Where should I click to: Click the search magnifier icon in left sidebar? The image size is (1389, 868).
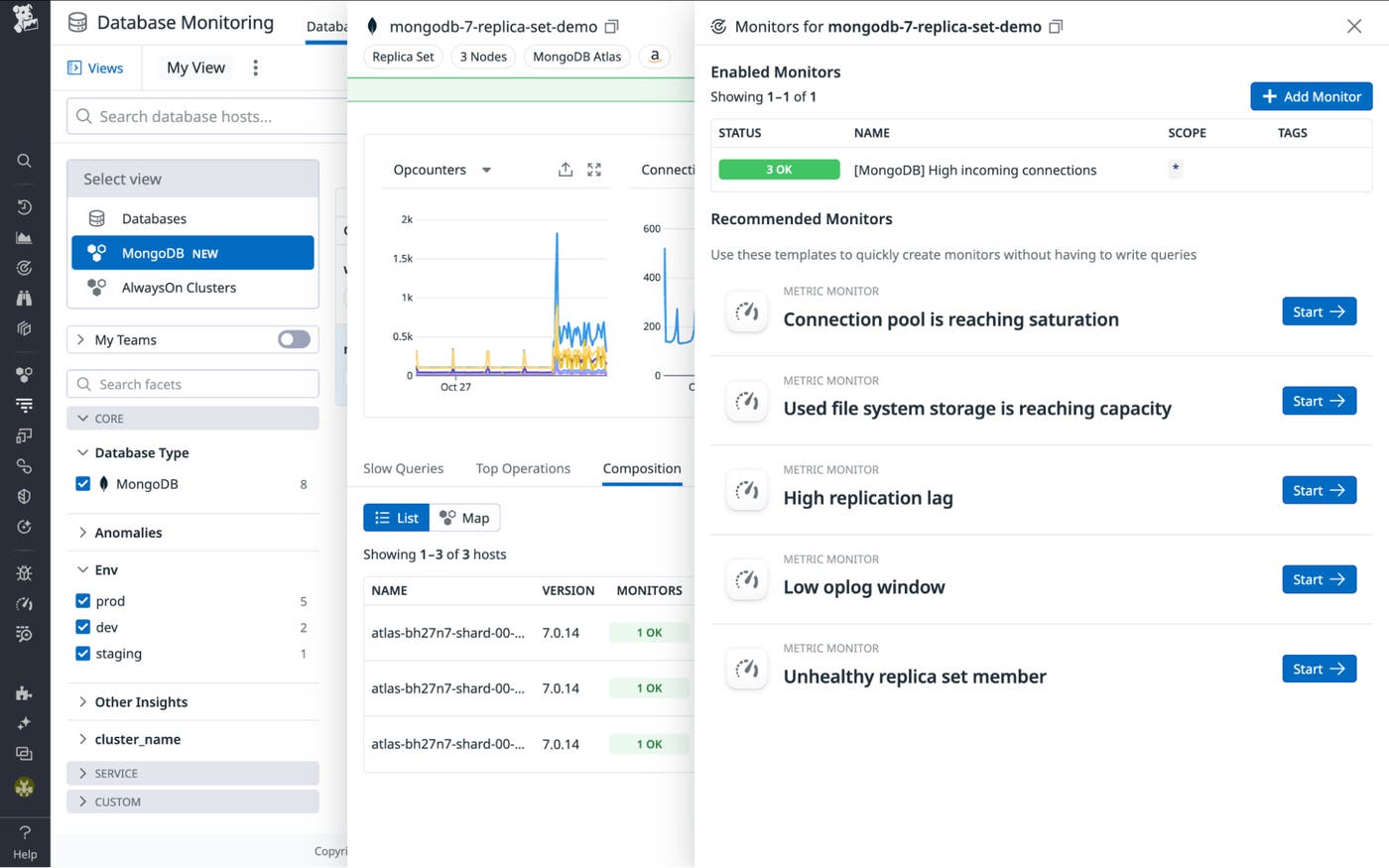point(25,161)
